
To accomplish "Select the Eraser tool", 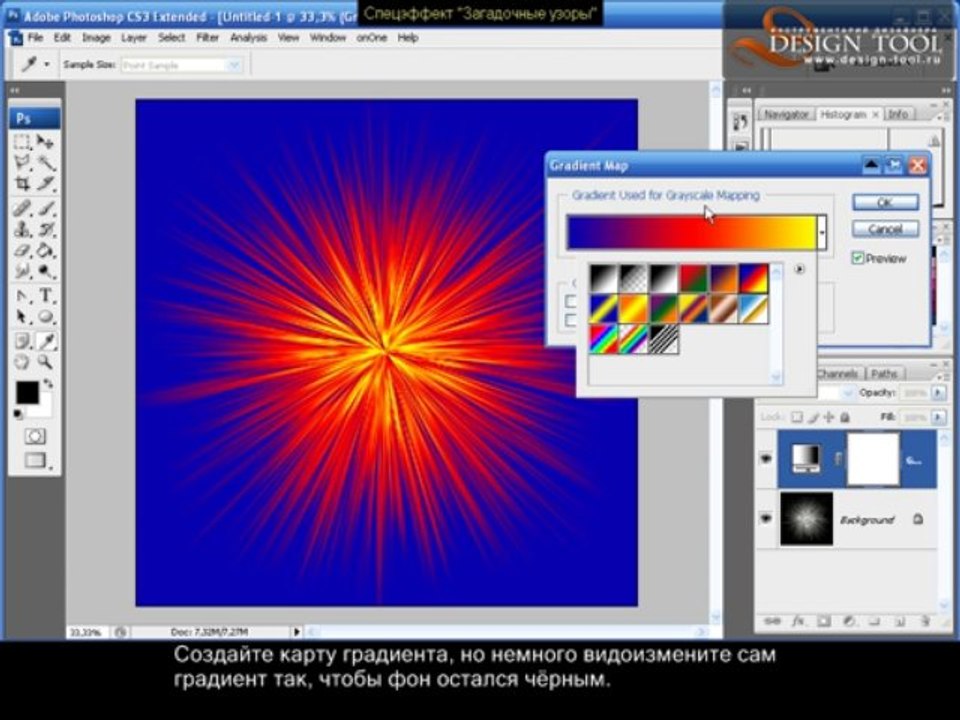I will (22, 250).
